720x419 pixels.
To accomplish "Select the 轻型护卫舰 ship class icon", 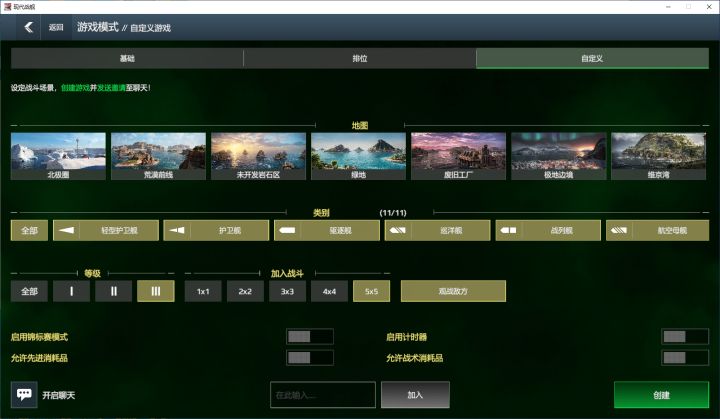I will [x=66, y=230].
